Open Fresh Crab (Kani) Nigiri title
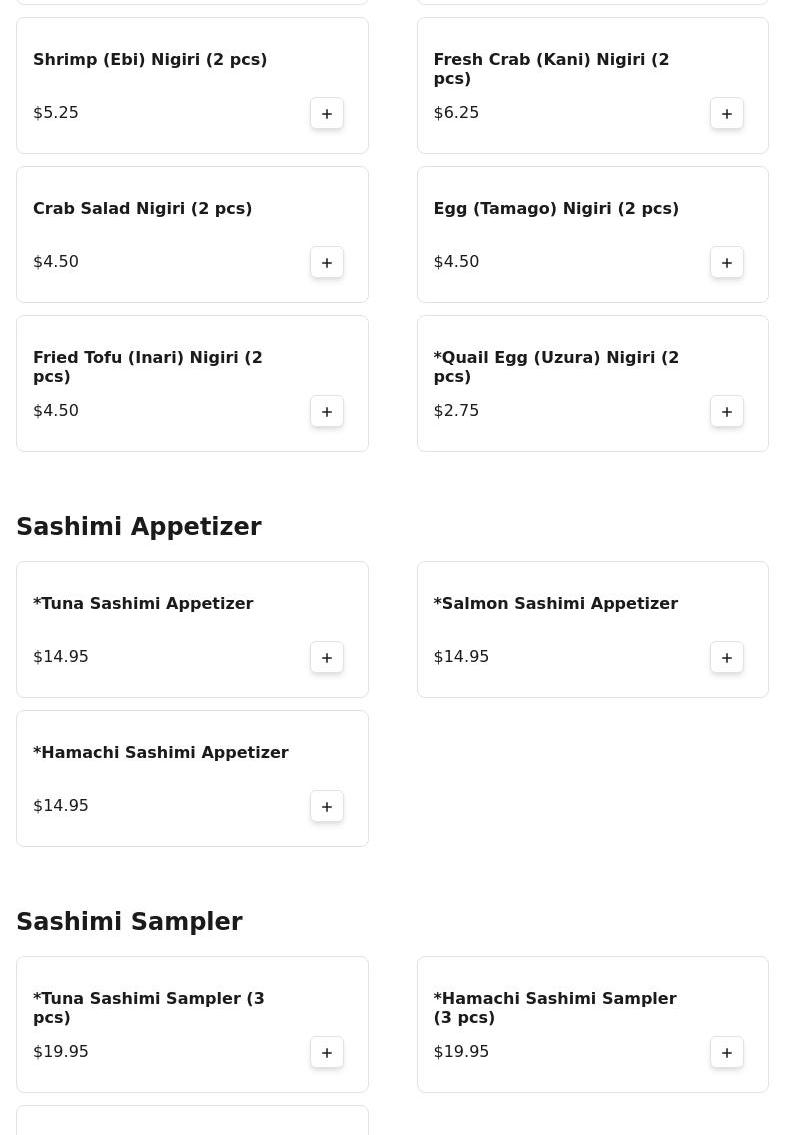This screenshot has height=1135, width=785. (x=551, y=69)
